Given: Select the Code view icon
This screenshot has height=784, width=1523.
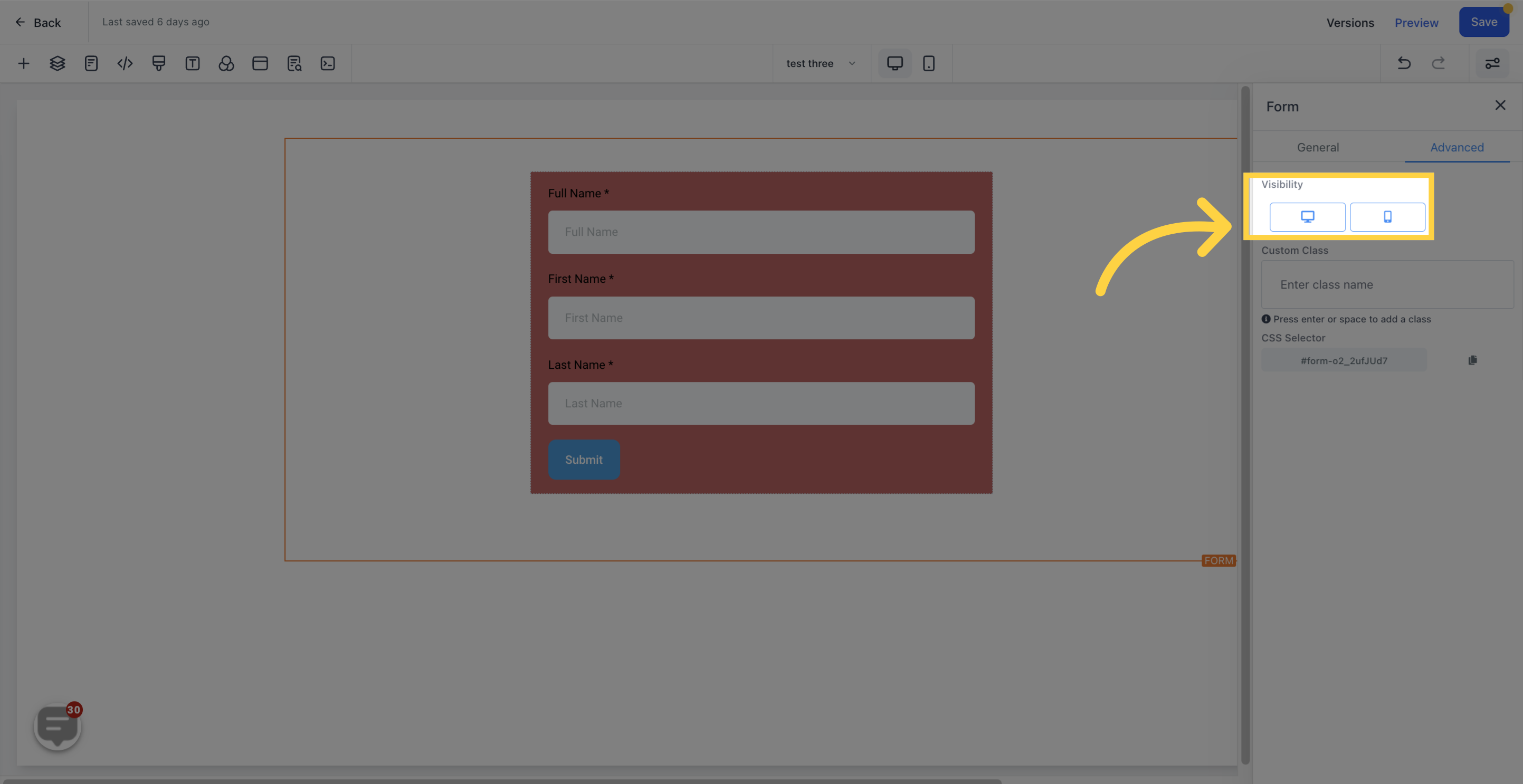Looking at the screenshot, I should point(124,63).
